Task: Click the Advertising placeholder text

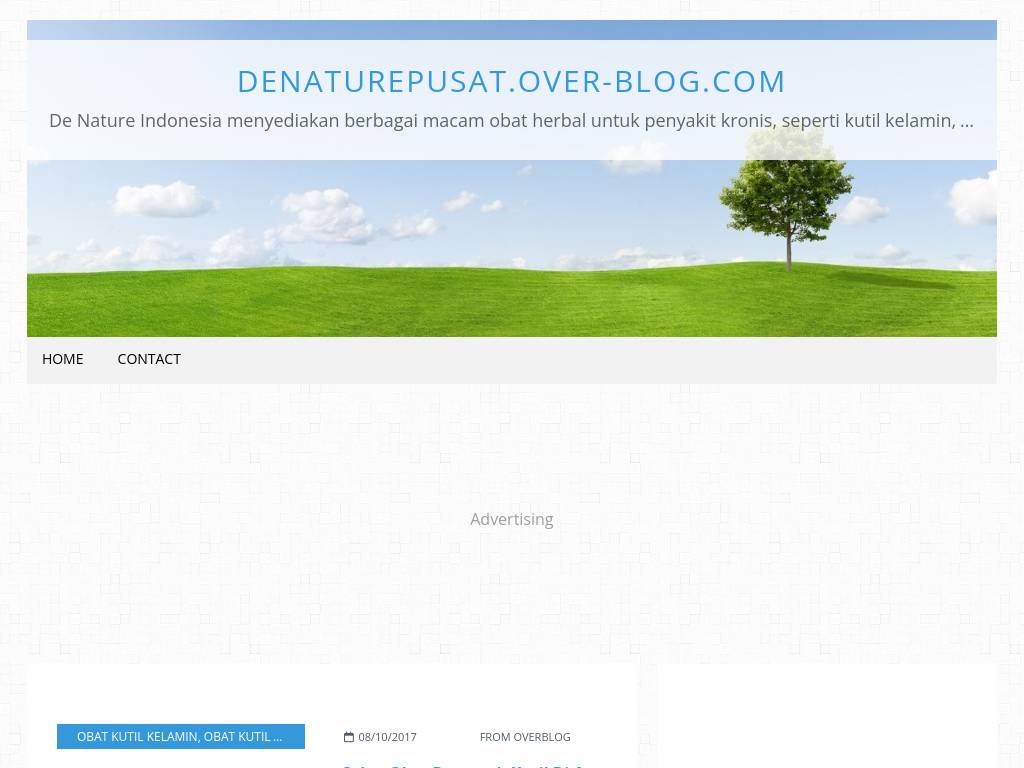Action: tap(512, 519)
